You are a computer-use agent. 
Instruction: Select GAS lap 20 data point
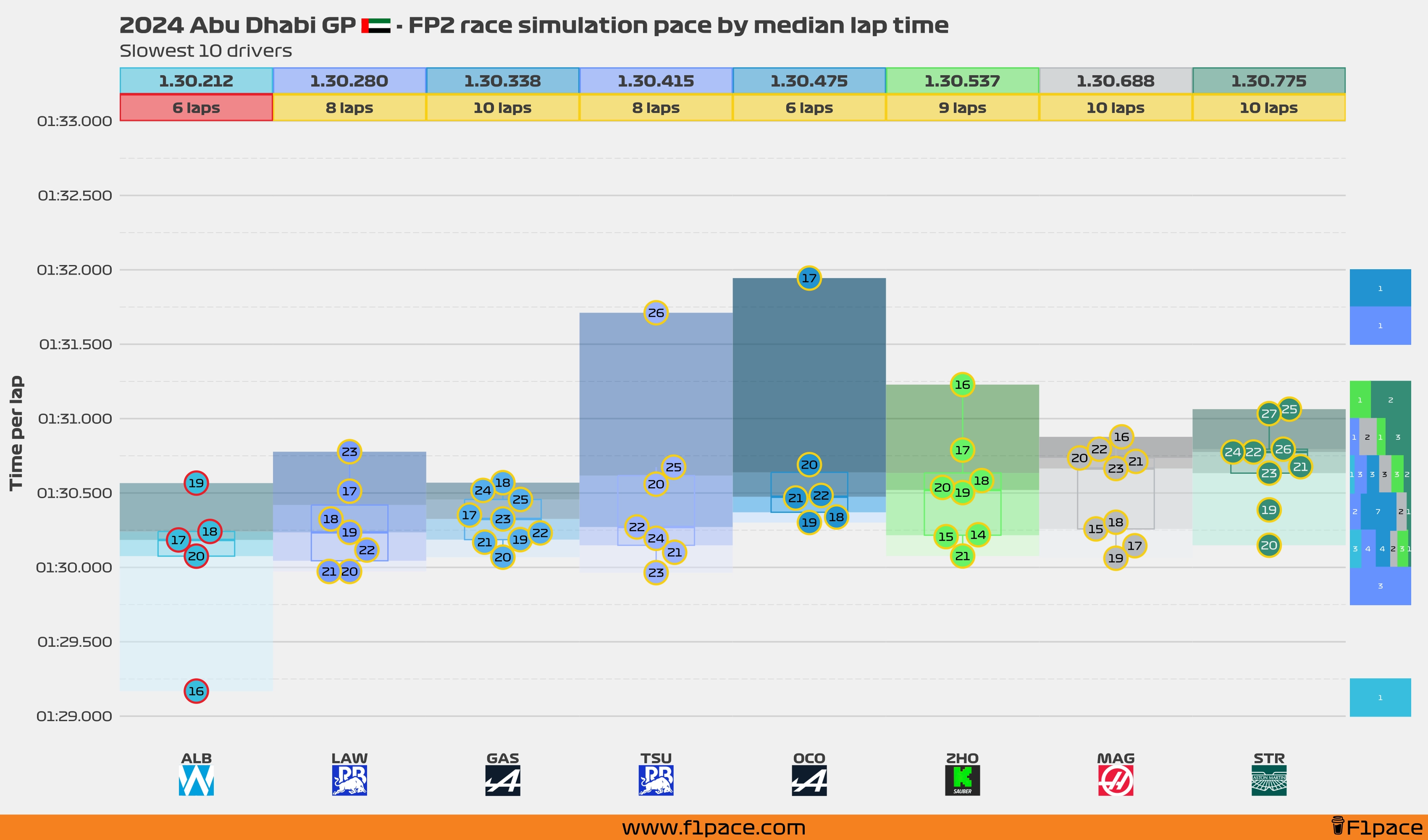click(503, 557)
